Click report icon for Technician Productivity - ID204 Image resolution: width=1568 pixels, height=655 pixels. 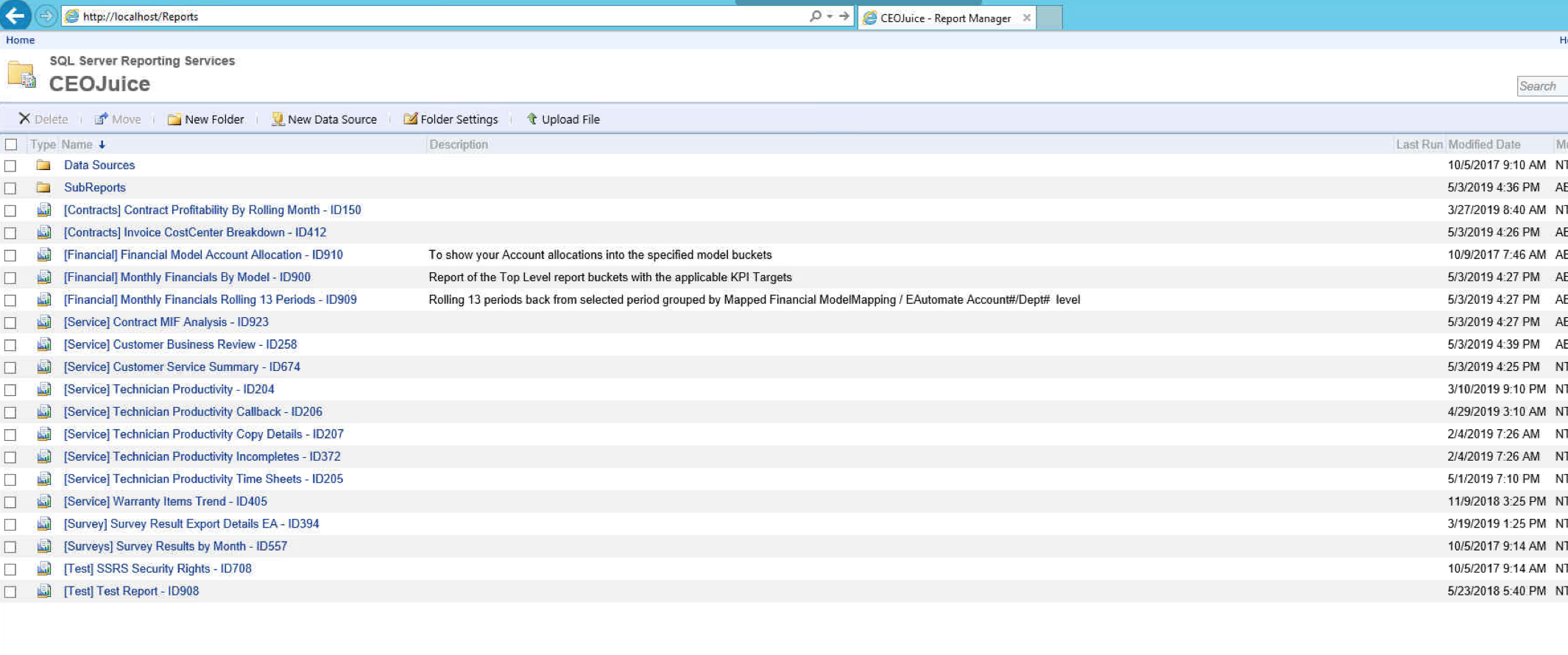pyautogui.click(x=44, y=389)
